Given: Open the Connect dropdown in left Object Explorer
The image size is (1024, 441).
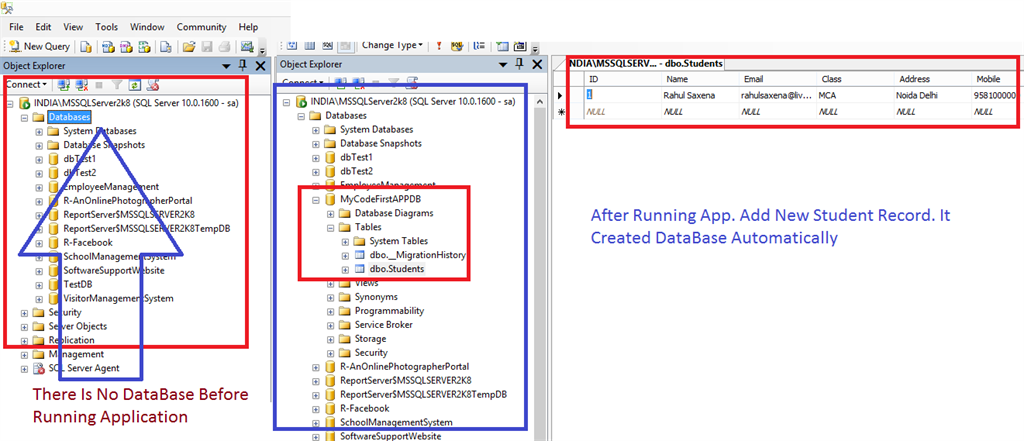Looking at the screenshot, I should [26, 84].
